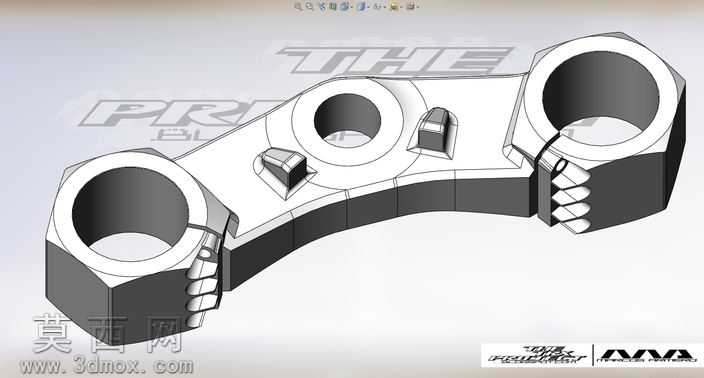Click the Display Style icon

coord(361,7)
